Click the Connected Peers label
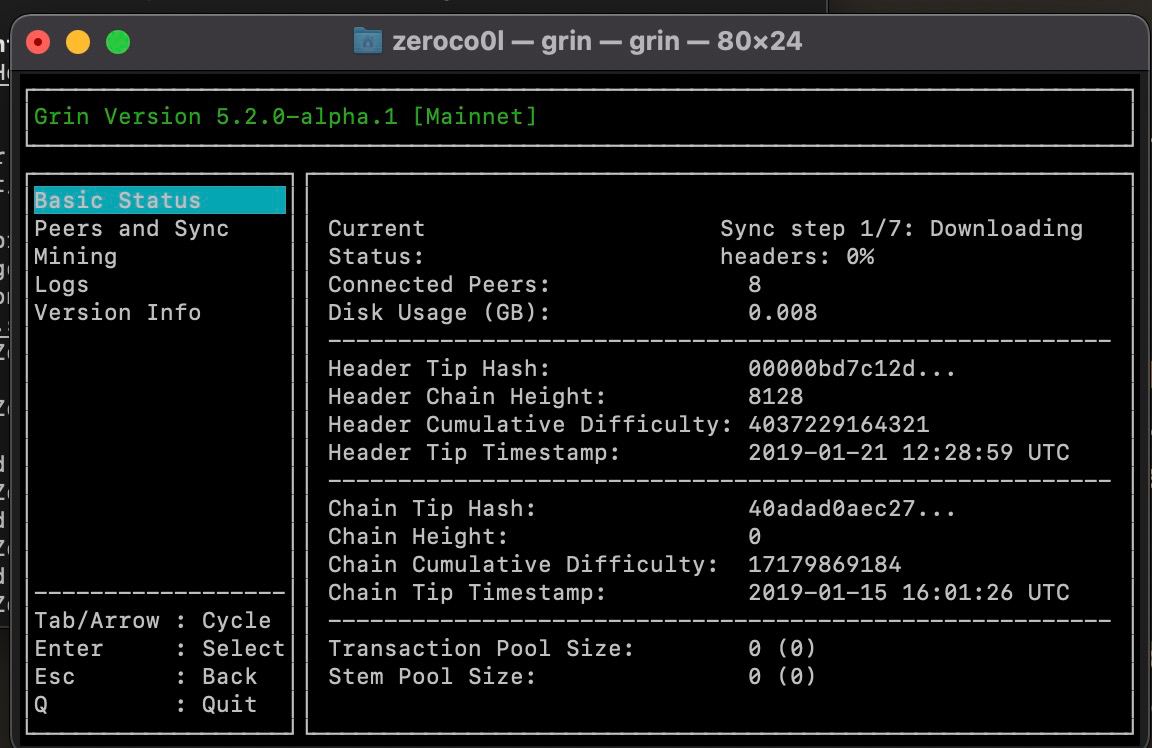Image resolution: width=1152 pixels, height=748 pixels. click(439, 284)
